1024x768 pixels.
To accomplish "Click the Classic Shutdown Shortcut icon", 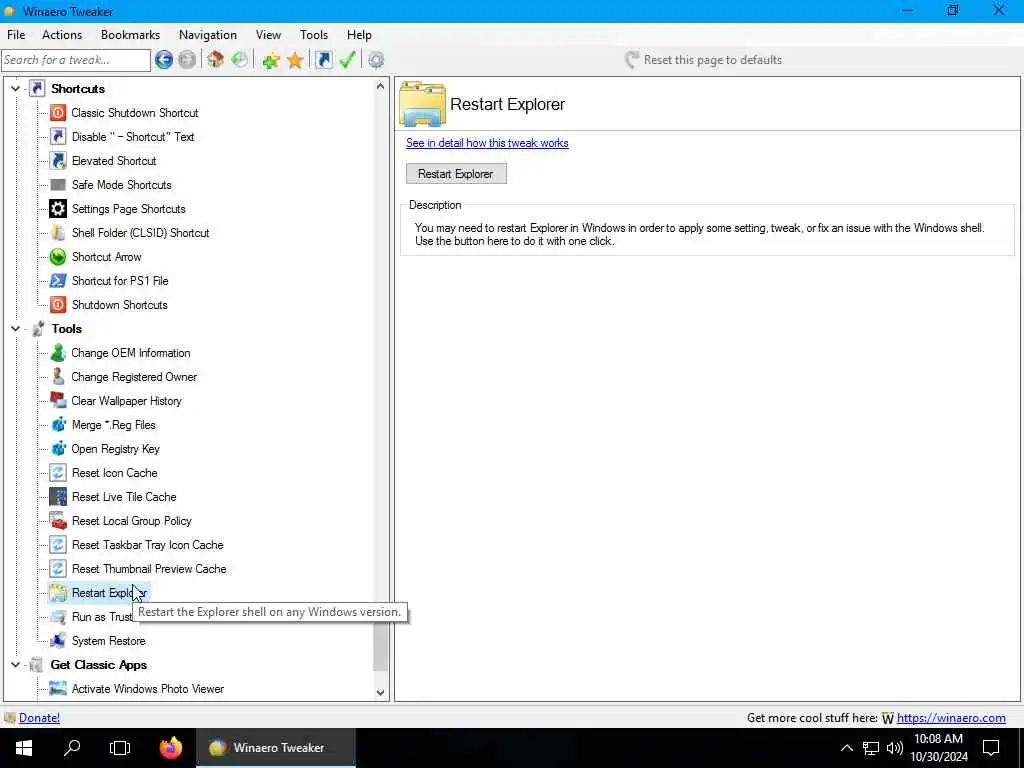I will (x=58, y=113).
